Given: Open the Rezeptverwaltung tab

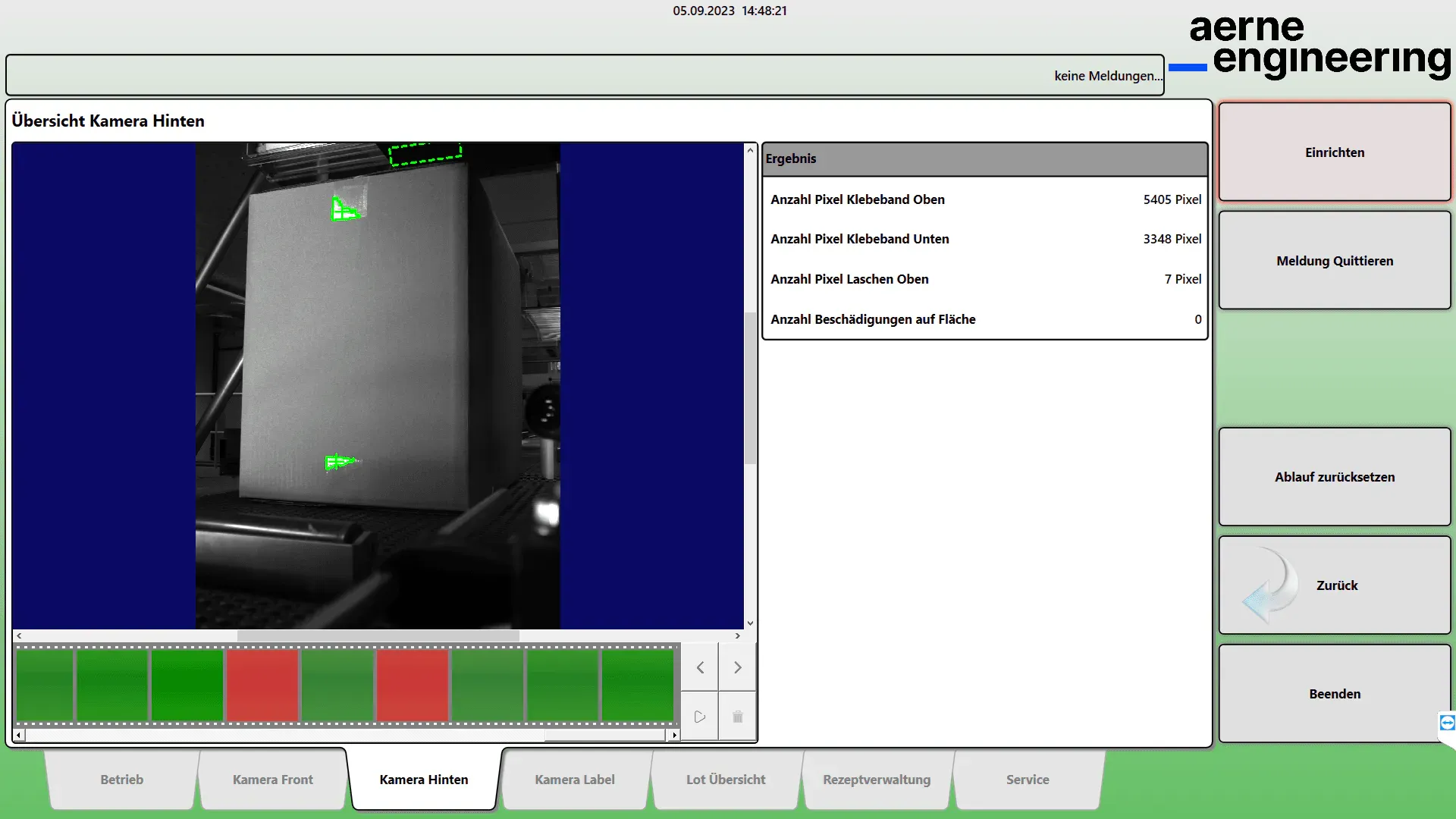Looking at the screenshot, I should (876, 780).
